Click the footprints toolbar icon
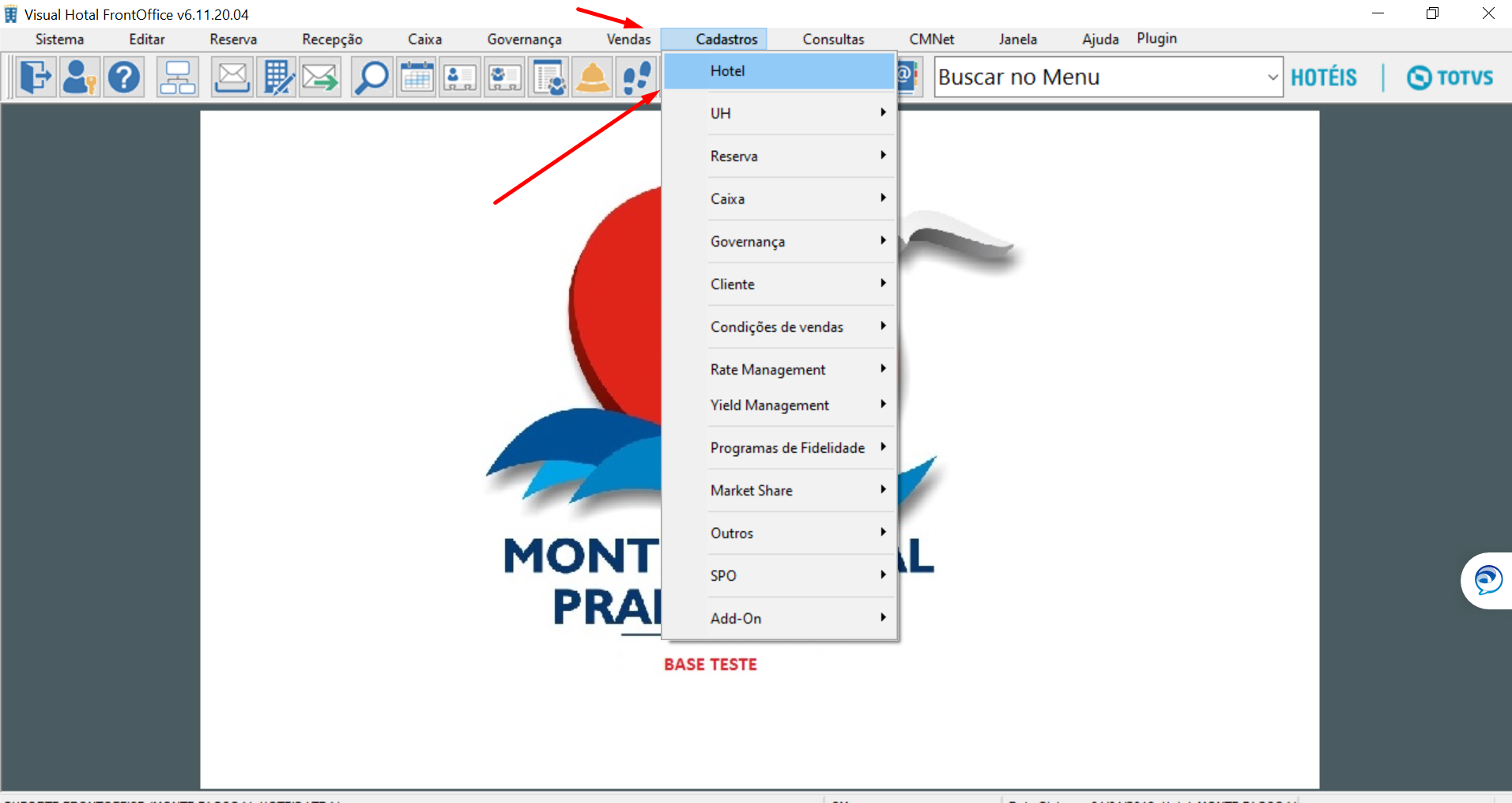 (636, 77)
